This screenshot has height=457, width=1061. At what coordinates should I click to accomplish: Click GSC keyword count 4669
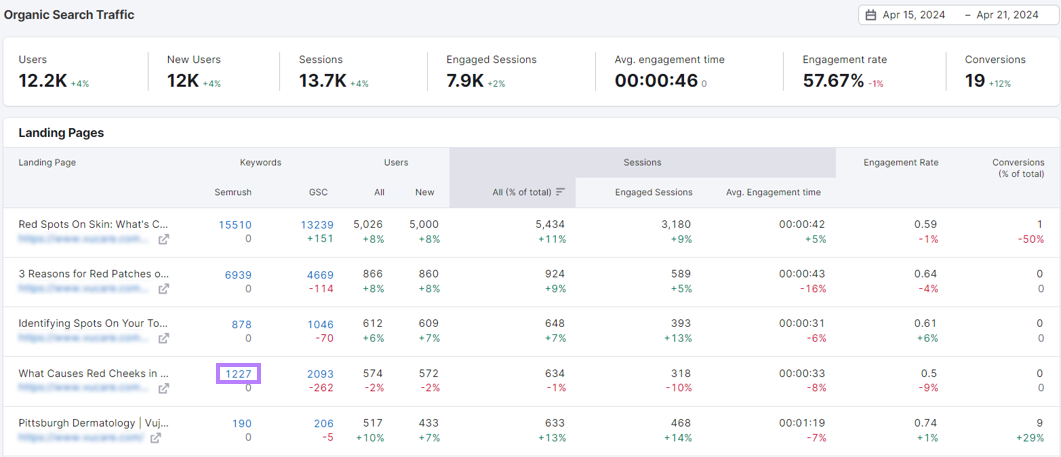320,275
